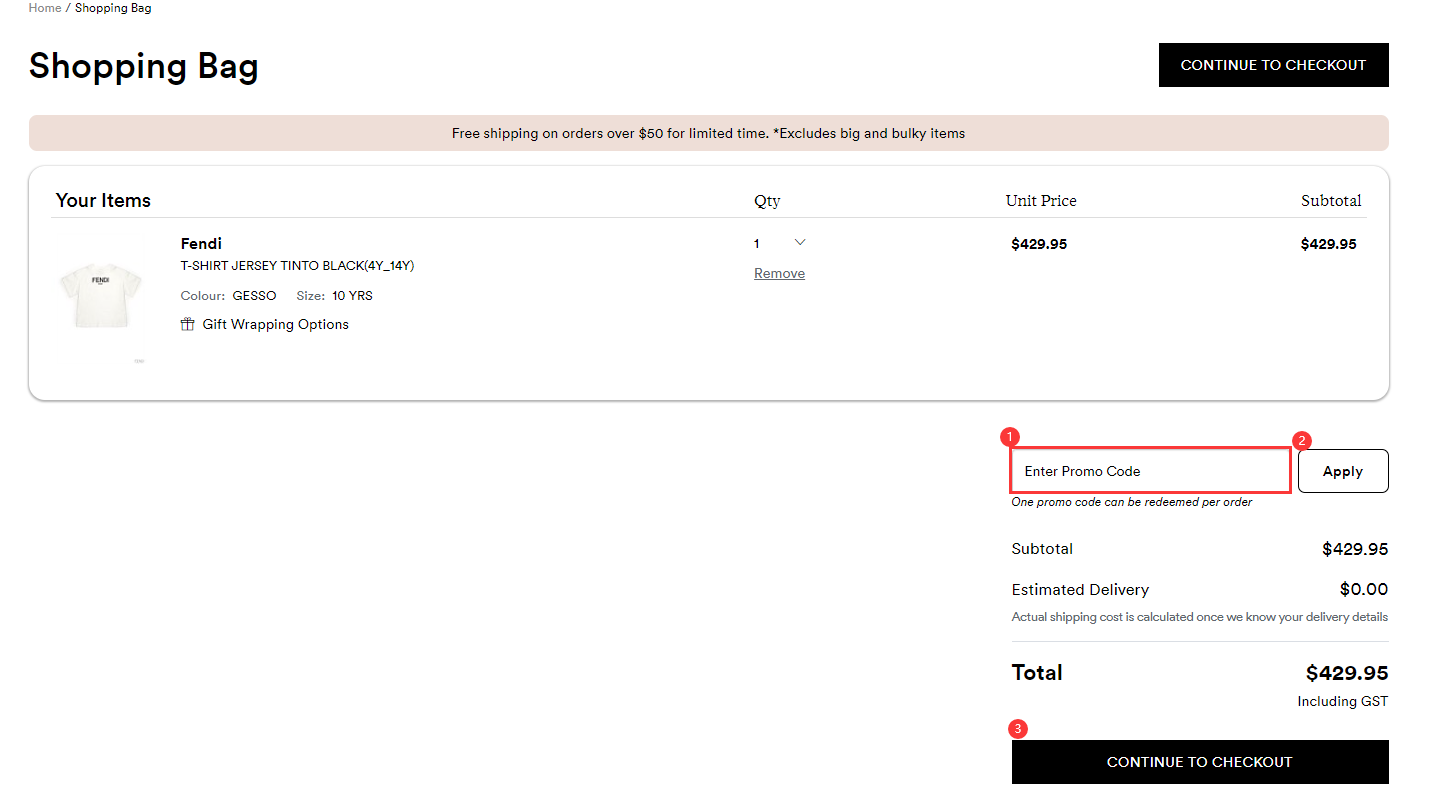Click the 'One promo code can be redeemed' note
Image resolution: width=1435 pixels, height=796 pixels.
[1132, 502]
